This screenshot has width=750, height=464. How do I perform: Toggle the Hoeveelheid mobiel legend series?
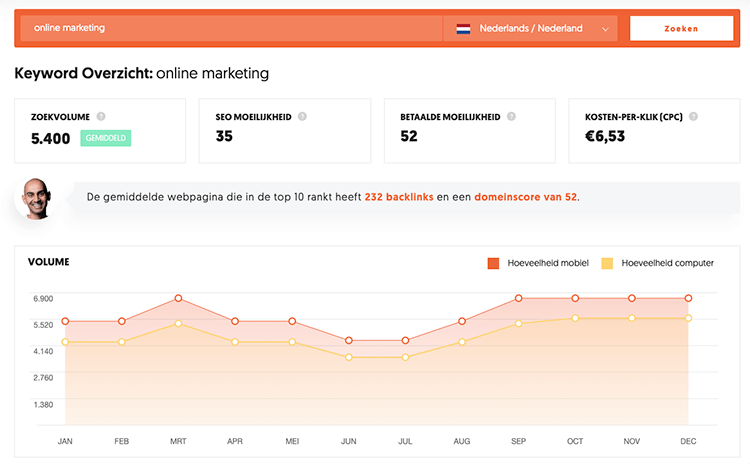[535, 263]
